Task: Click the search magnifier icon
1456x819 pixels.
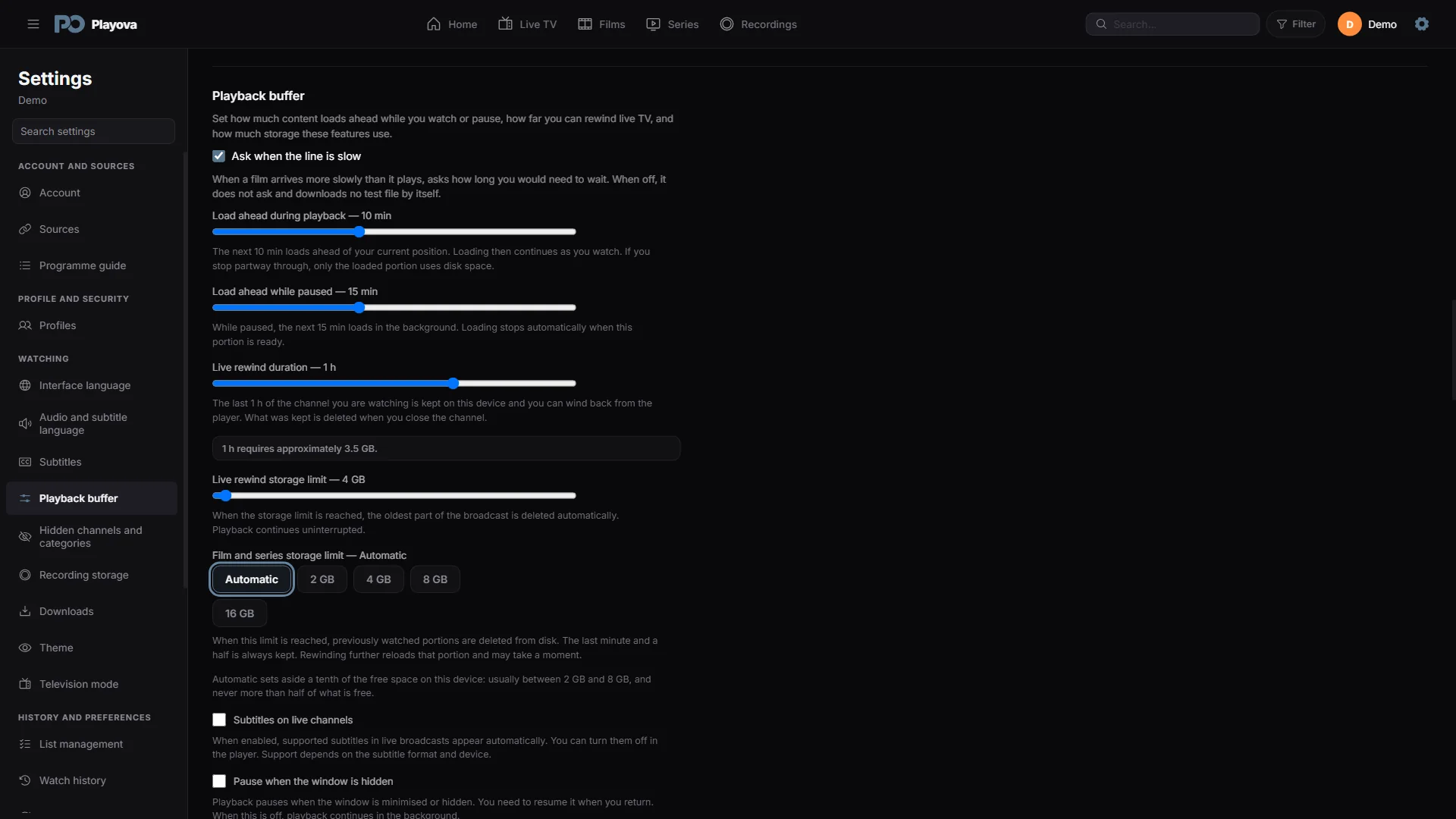Action: 1101,24
